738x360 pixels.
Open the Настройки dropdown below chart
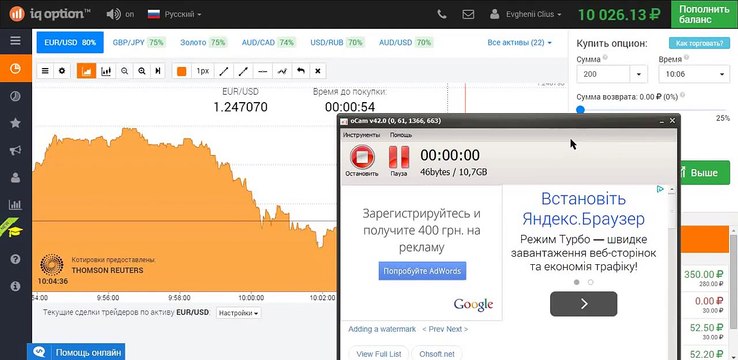click(239, 312)
